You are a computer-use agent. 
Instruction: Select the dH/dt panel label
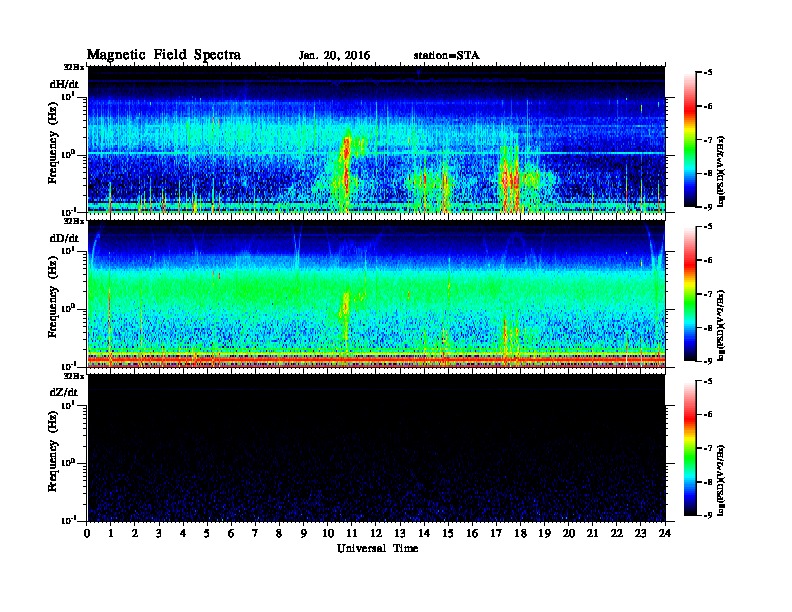pyautogui.click(x=64, y=84)
